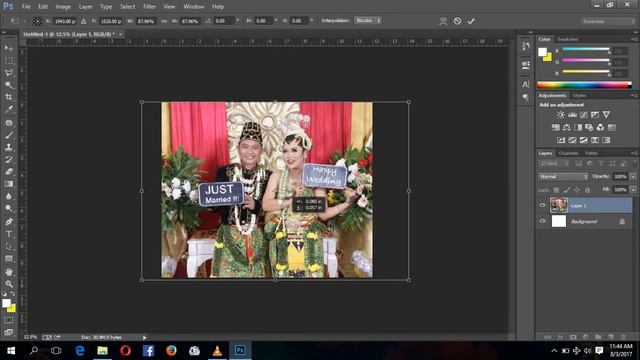
Task: Toggle lock all padlock icon
Action: point(587,190)
